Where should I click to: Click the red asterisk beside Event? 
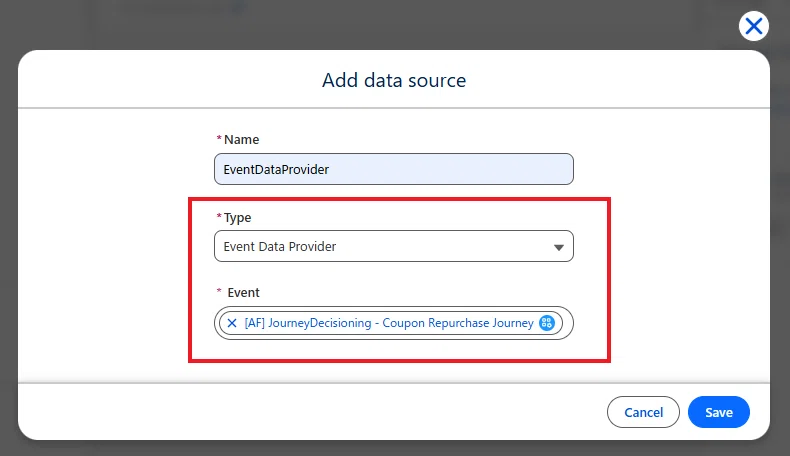coord(219,291)
